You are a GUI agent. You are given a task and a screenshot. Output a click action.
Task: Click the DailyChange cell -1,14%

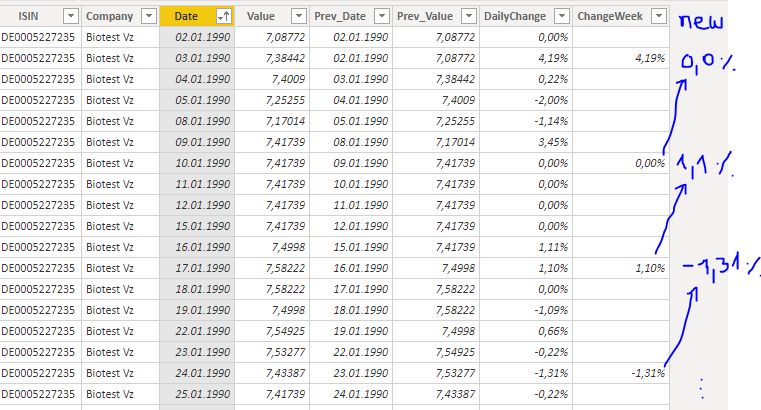526,121
